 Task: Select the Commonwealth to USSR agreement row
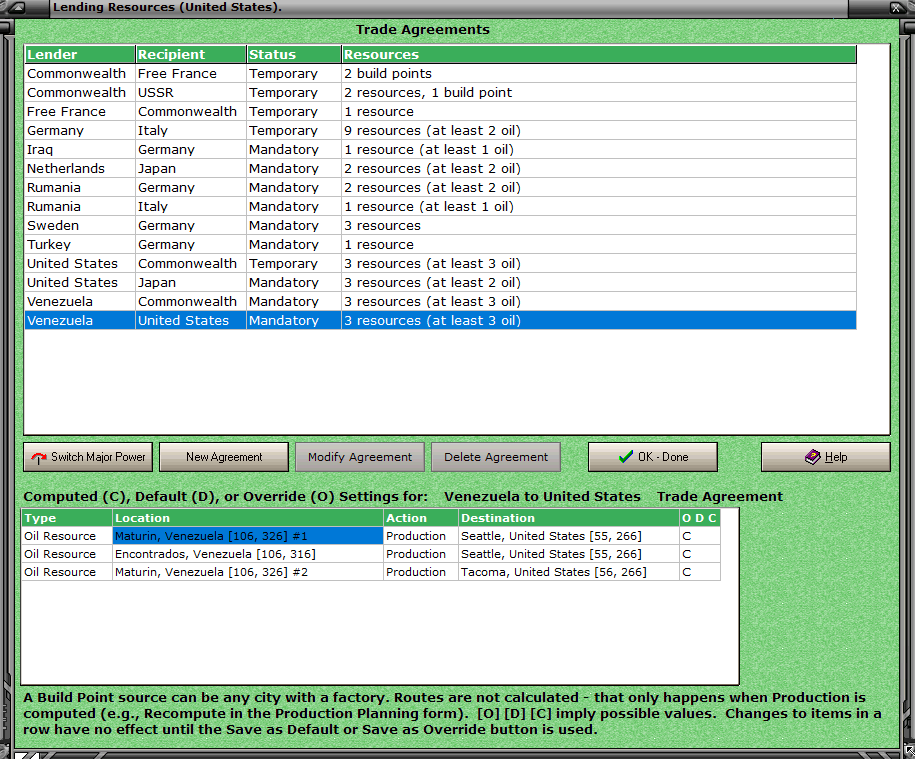pos(441,93)
